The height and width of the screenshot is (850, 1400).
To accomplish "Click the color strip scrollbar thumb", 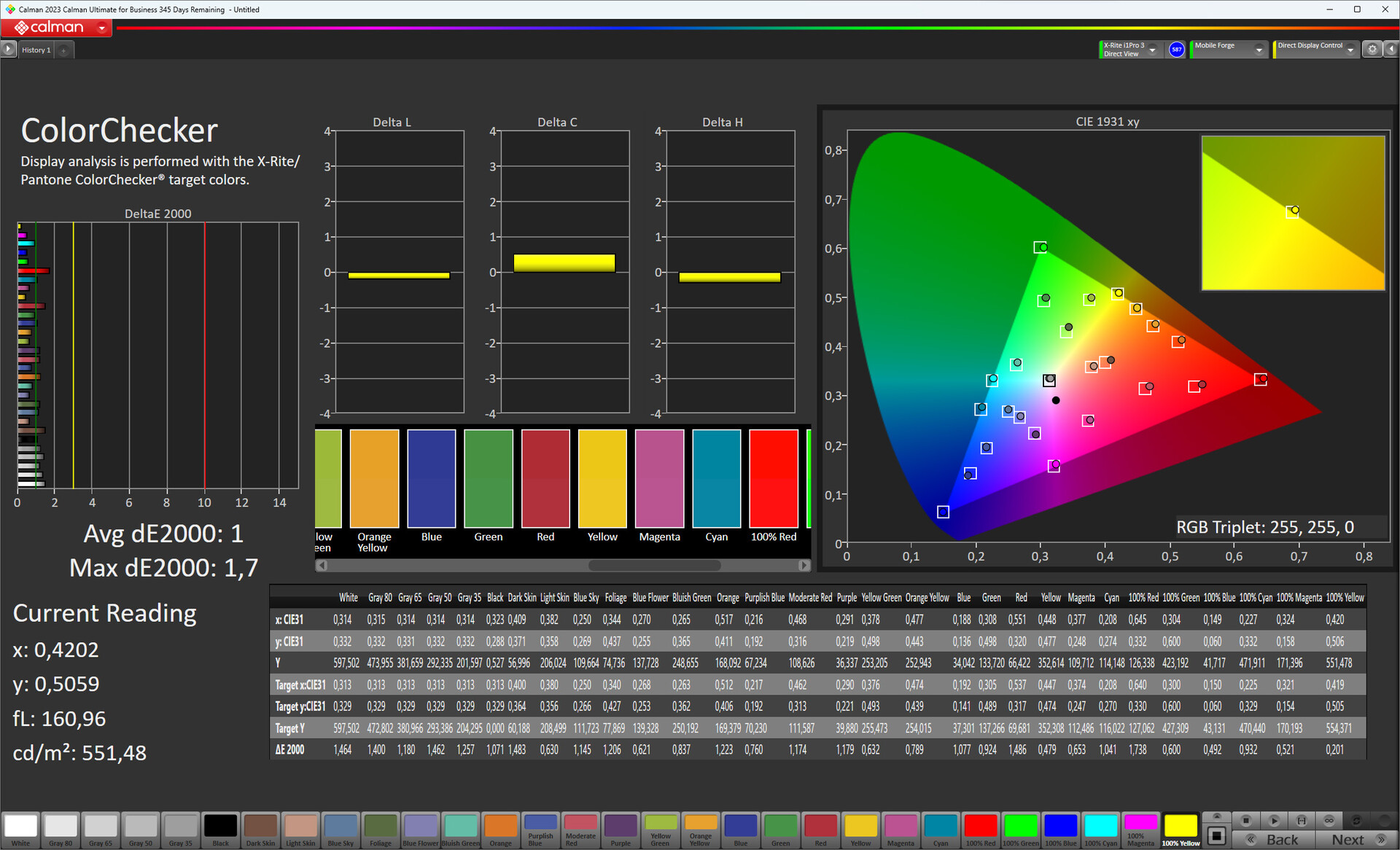I will coord(654,565).
